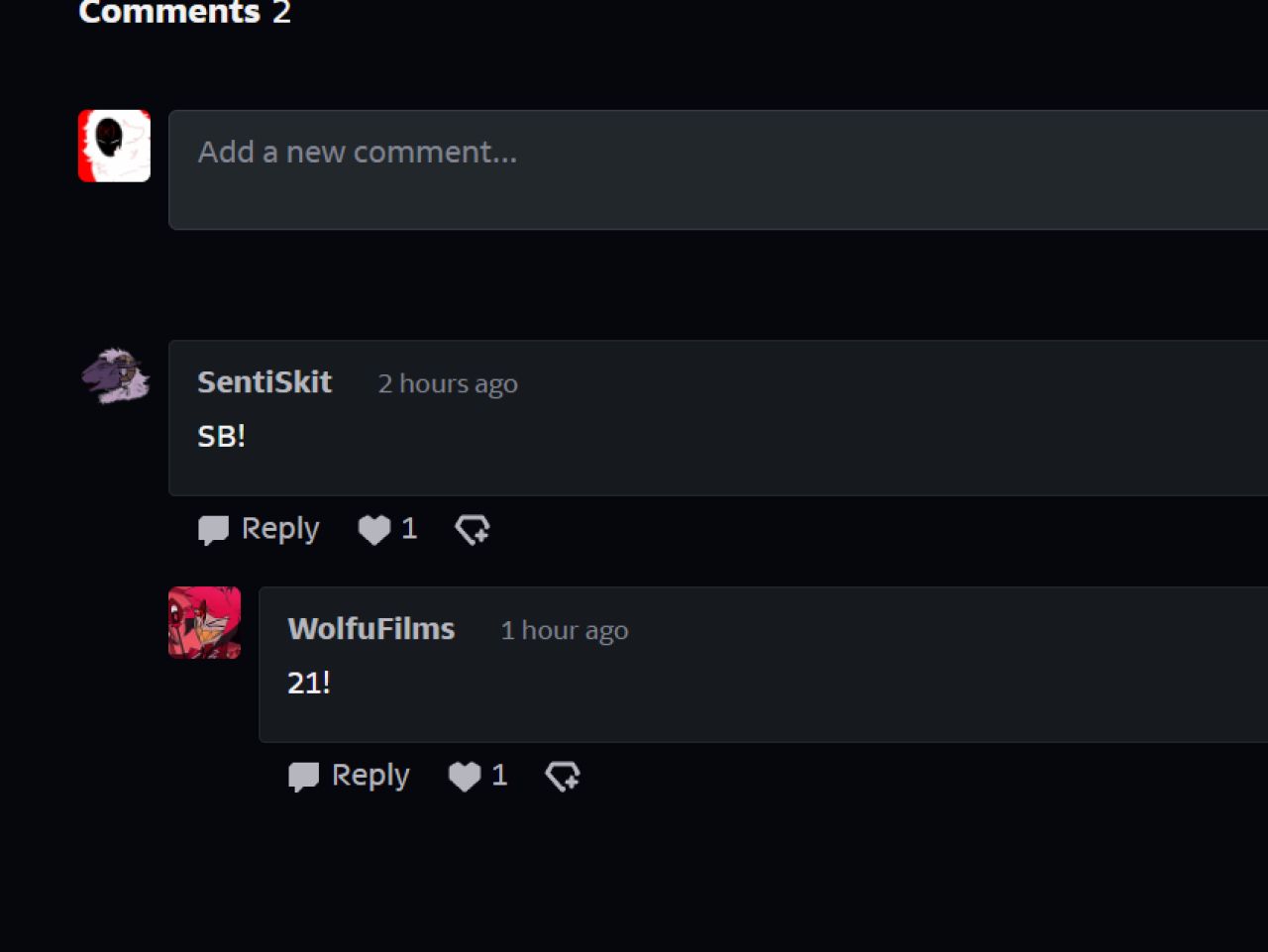This screenshot has width=1268, height=952.
Task: Click like count on SentiSkit's comment
Action: click(x=409, y=529)
